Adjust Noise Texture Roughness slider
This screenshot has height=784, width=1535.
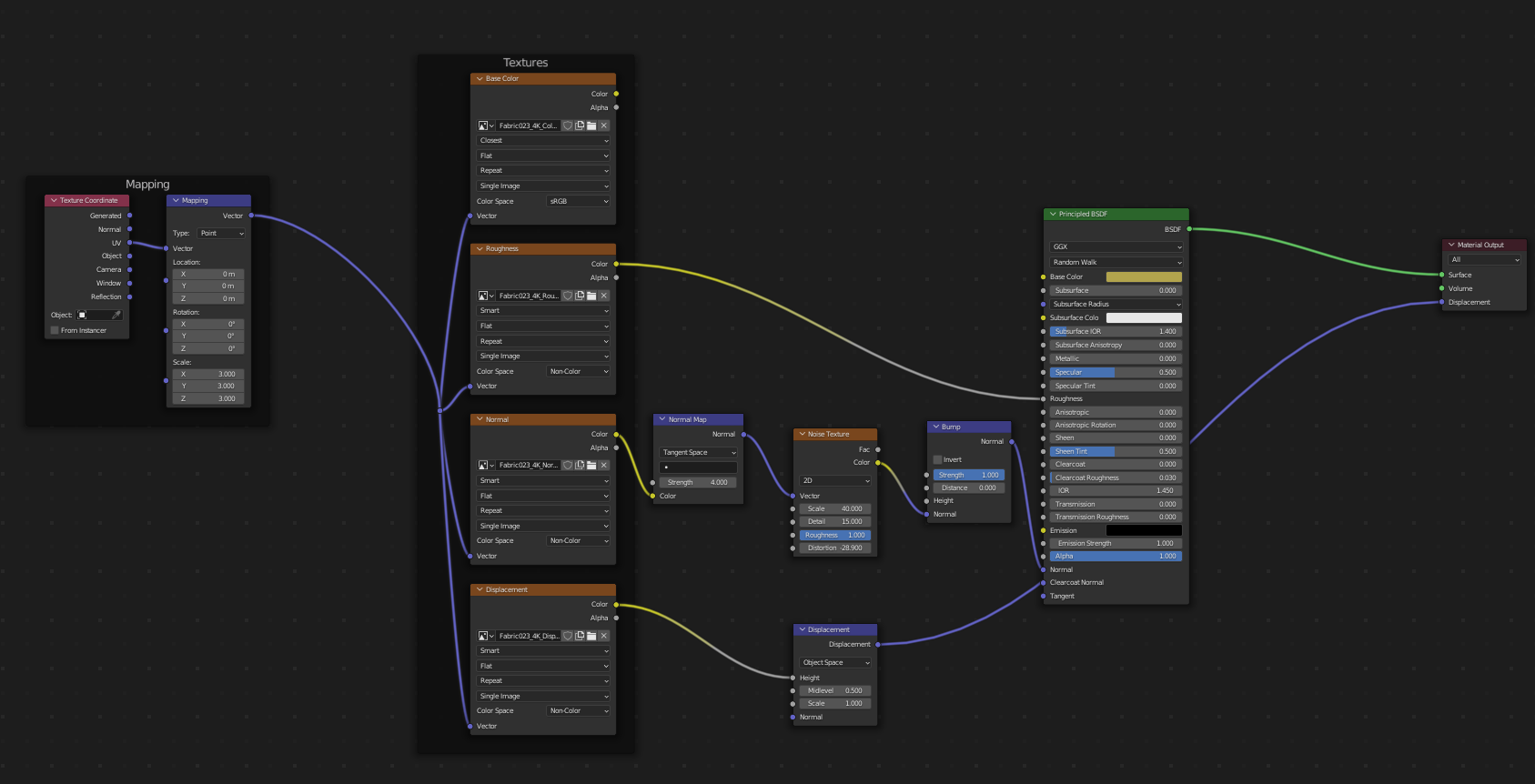[835, 535]
